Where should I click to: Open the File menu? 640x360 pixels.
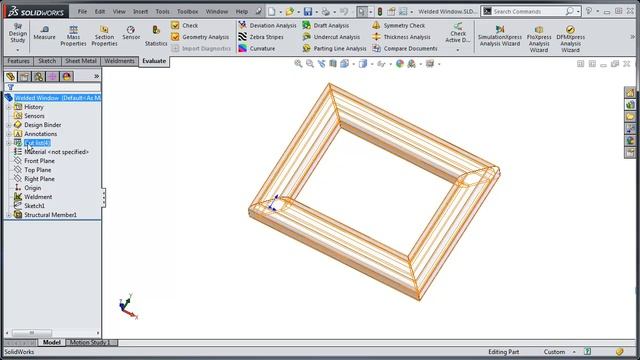[x=82, y=11]
